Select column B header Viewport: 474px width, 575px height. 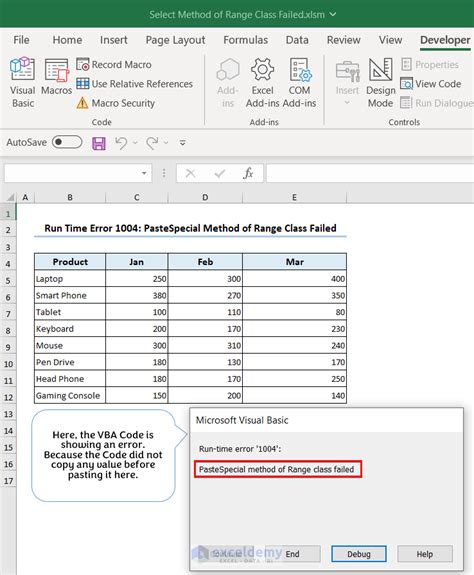click(x=70, y=197)
